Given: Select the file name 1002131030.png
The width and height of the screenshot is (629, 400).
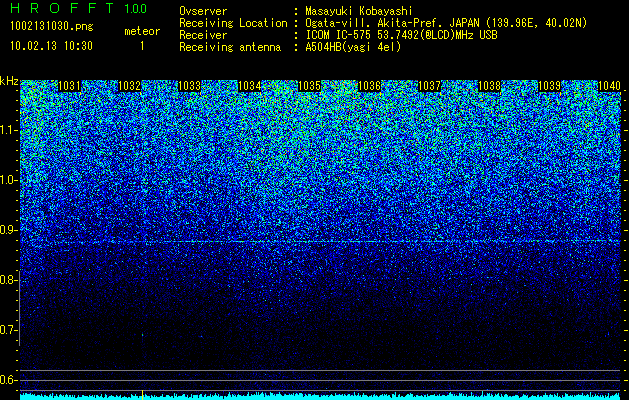Looking at the screenshot, I should 52,26.
